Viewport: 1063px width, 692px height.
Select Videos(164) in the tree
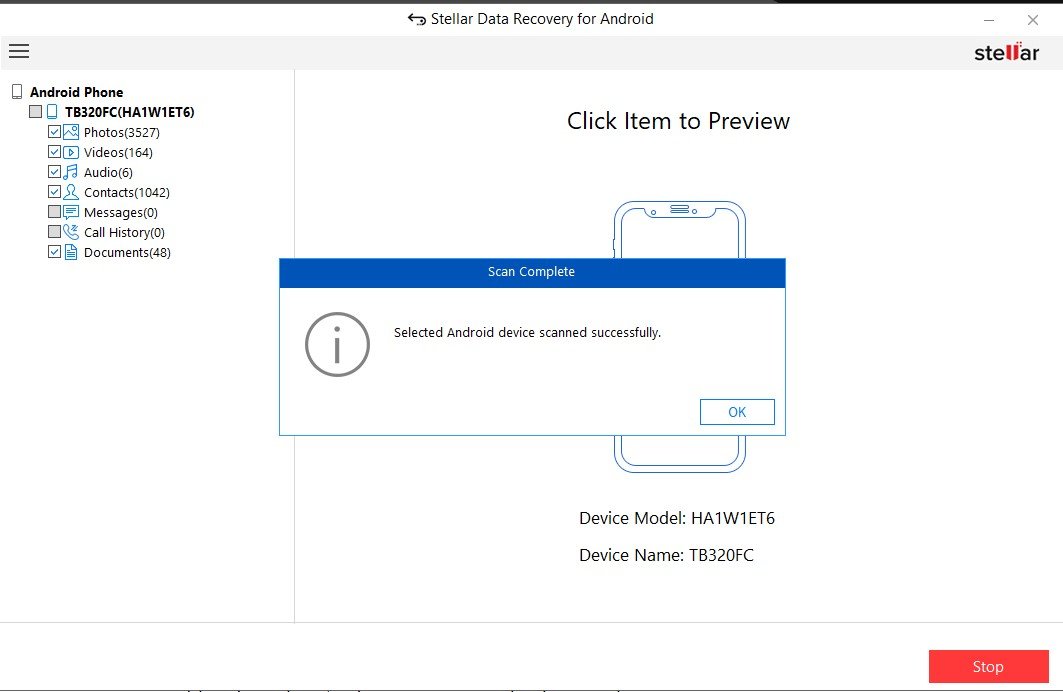click(x=118, y=152)
